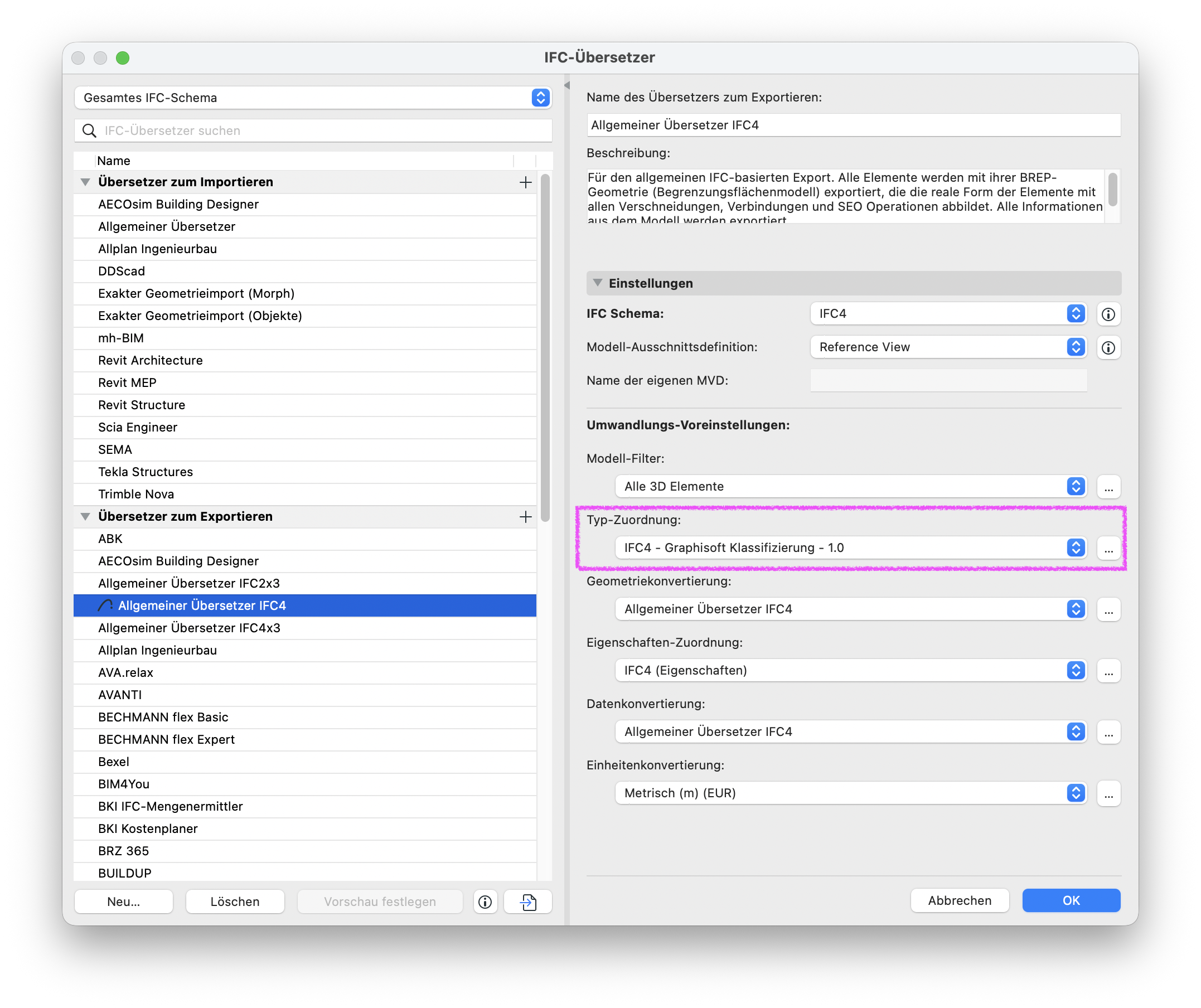Select Exakter Geometrieimport (Morph)

point(305,294)
